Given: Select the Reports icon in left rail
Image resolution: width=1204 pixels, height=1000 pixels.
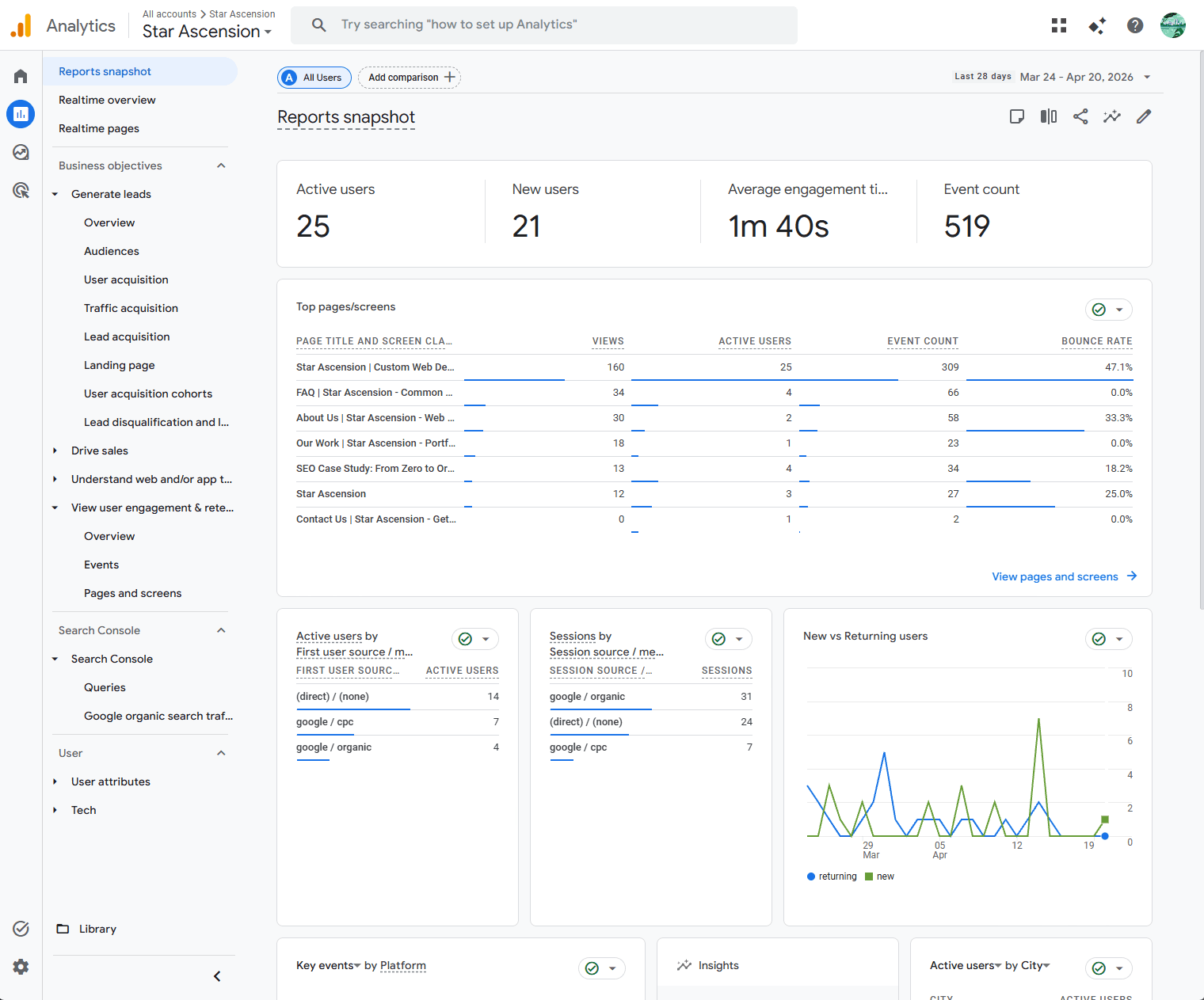Looking at the screenshot, I should 21,114.
